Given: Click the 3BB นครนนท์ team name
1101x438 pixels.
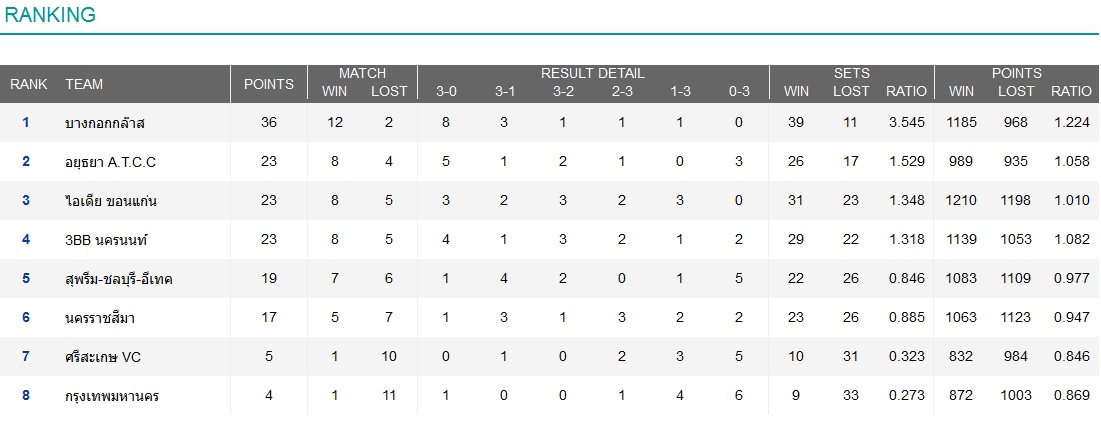Looking at the screenshot, I should (x=106, y=240).
